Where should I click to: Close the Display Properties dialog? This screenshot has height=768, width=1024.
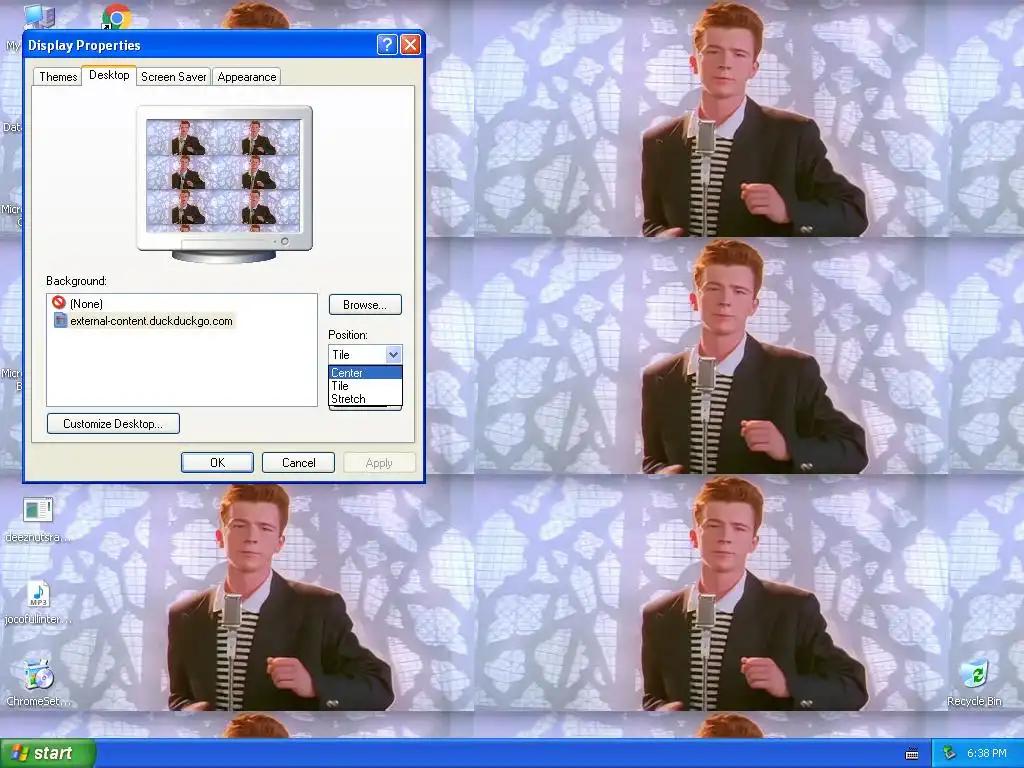pos(410,44)
